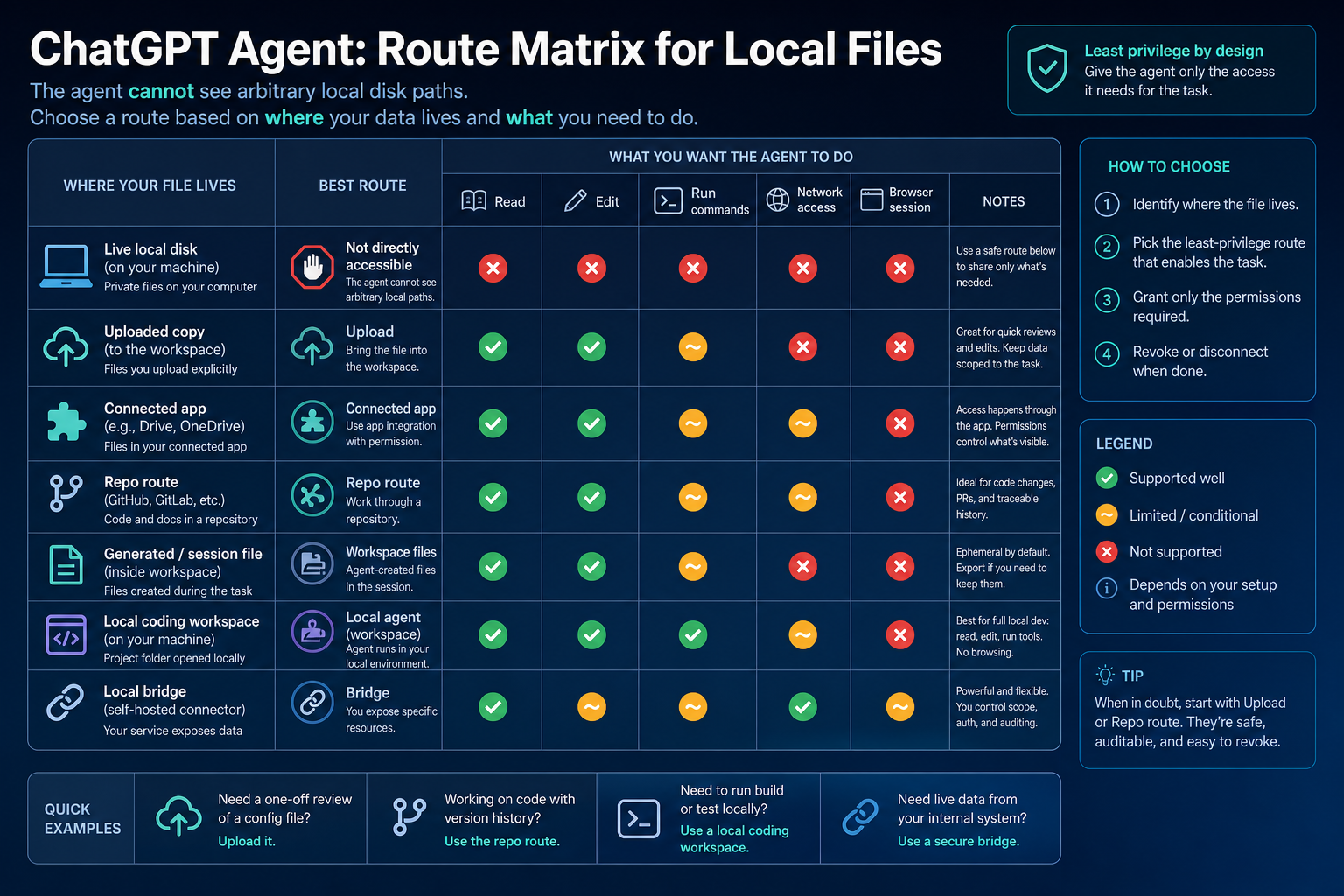Image resolution: width=1344 pixels, height=896 pixels.
Task: Click the step 1 circle in How to Choose
Action: tap(1107, 204)
